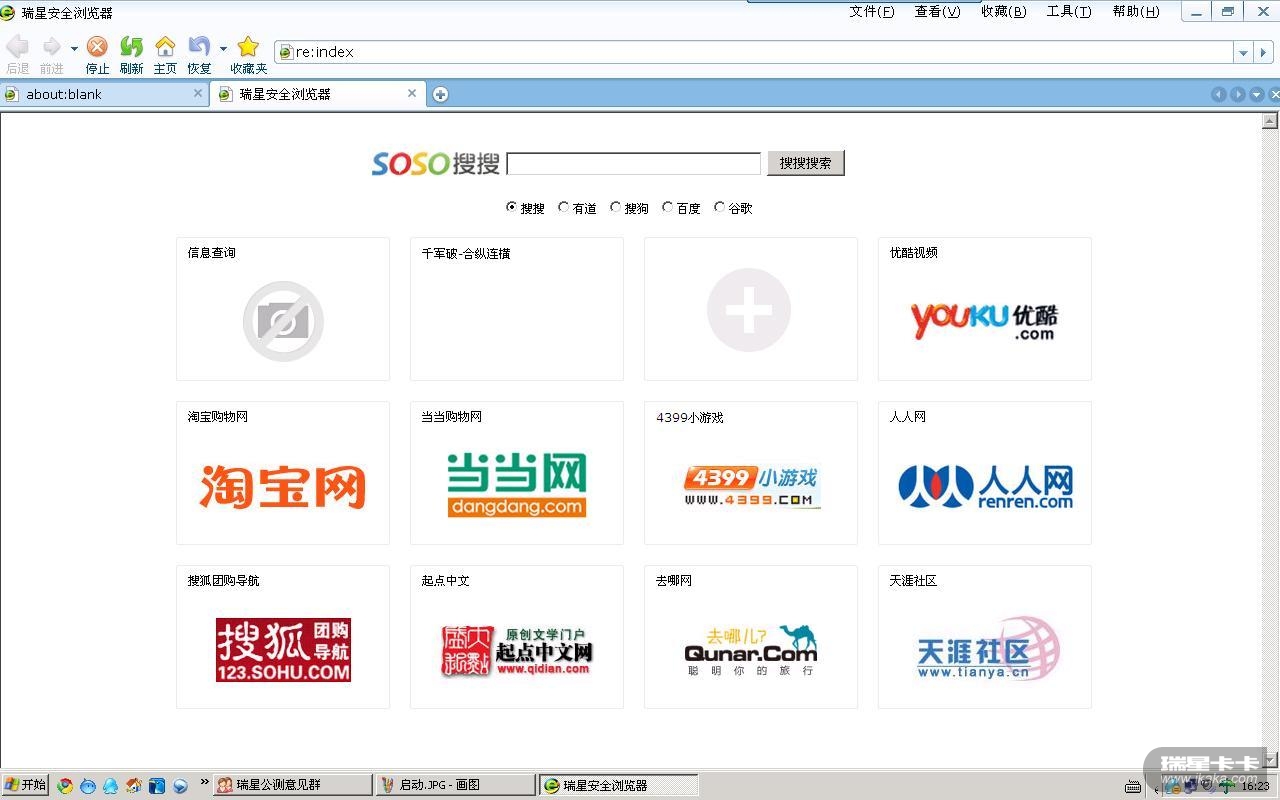The image size is (1280, 800).
Task: Open the 文件(F) menu
Action: [x=871, y=12]
